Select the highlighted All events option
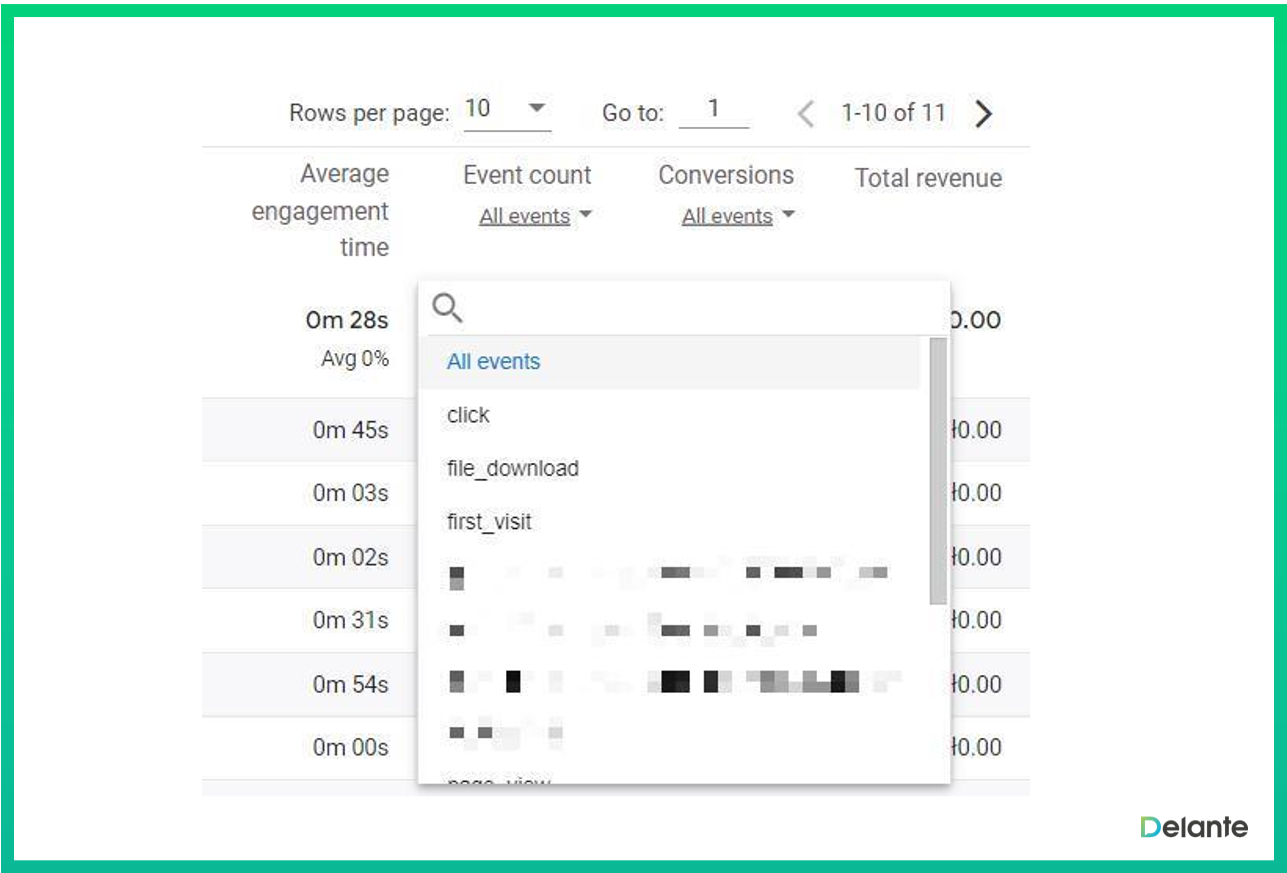 [x=494, y=362]
